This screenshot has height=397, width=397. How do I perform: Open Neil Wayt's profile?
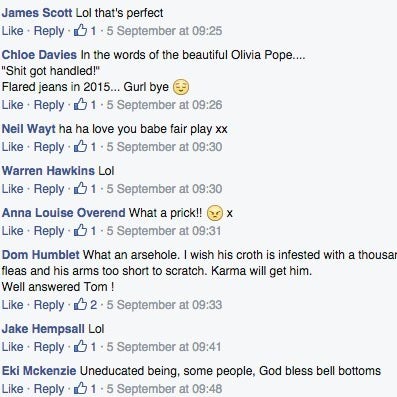click(29, 129)
